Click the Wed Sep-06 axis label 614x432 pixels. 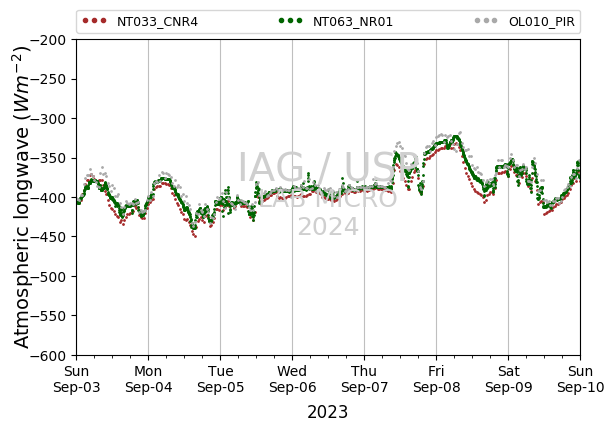click(293, 379)
